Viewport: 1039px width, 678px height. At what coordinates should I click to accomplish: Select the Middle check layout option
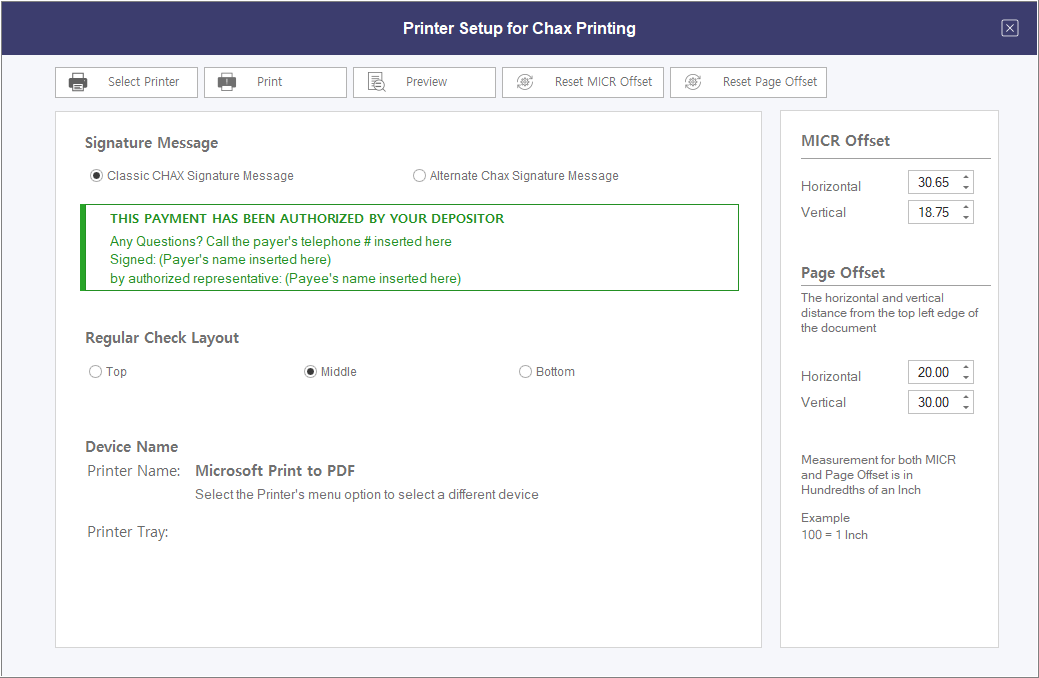(311, 372)
